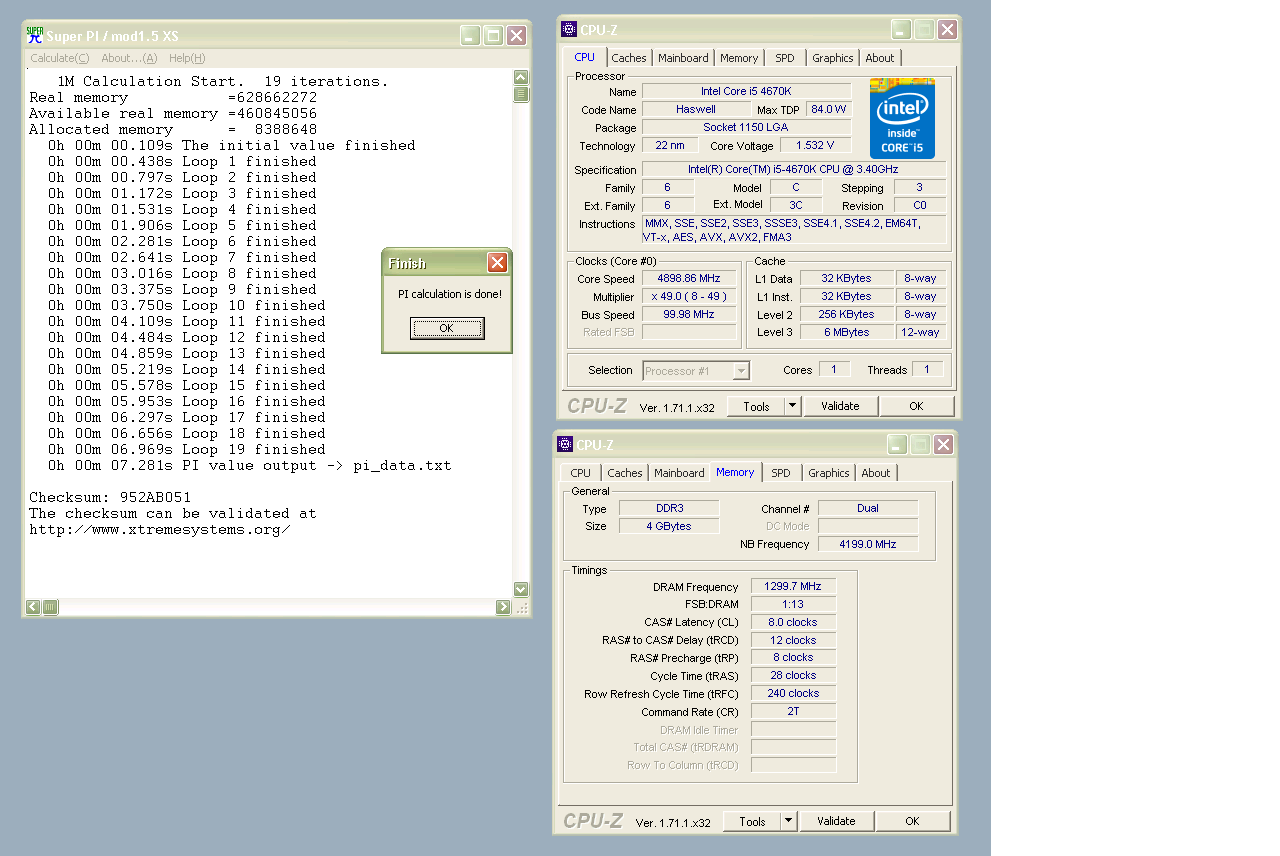Open Graphics tab in bottom CPU-Z window

point(828,473)
